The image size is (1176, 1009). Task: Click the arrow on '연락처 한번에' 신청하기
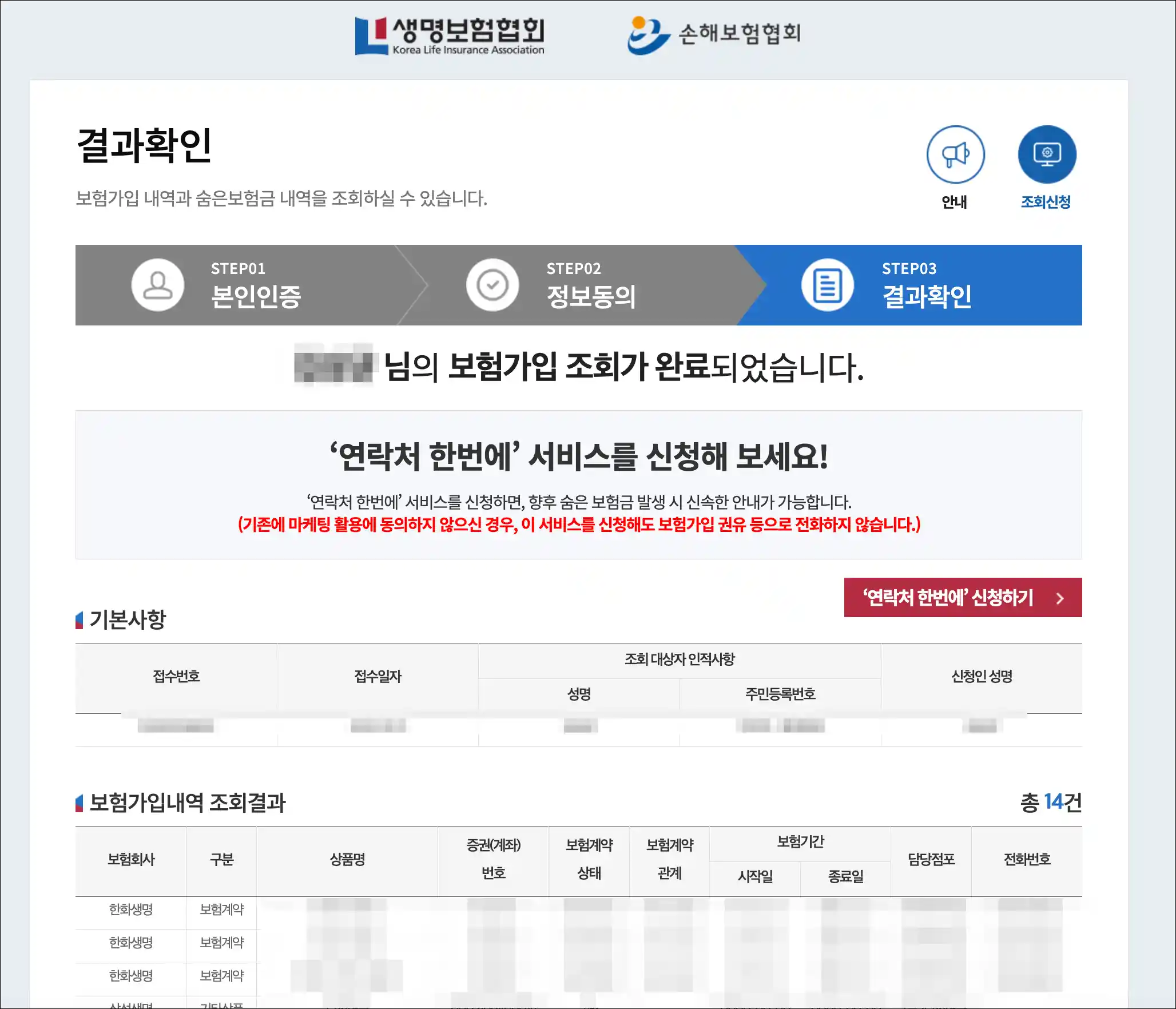click(1060, 598)
